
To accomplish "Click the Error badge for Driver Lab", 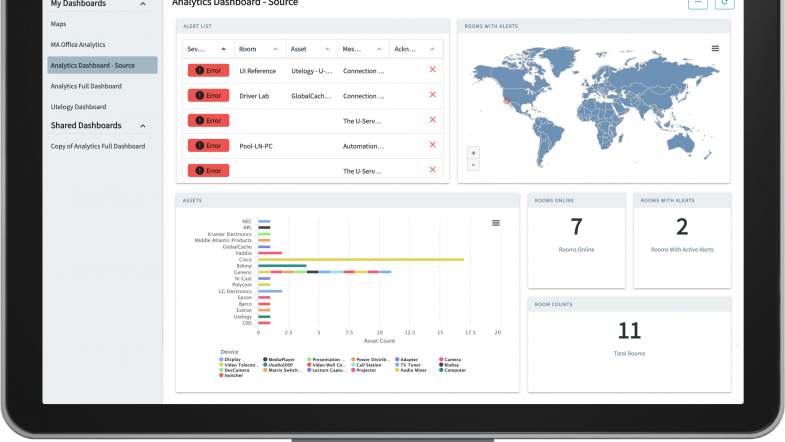I will click(208, 96).
